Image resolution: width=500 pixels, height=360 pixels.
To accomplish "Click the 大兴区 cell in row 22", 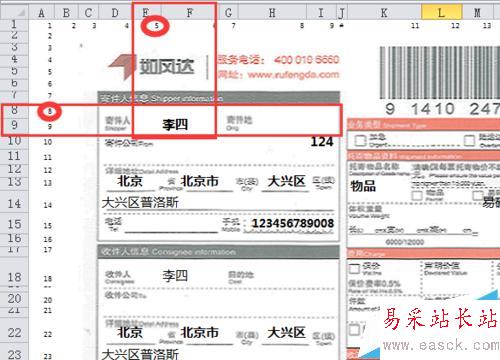I will pos(287,333).
